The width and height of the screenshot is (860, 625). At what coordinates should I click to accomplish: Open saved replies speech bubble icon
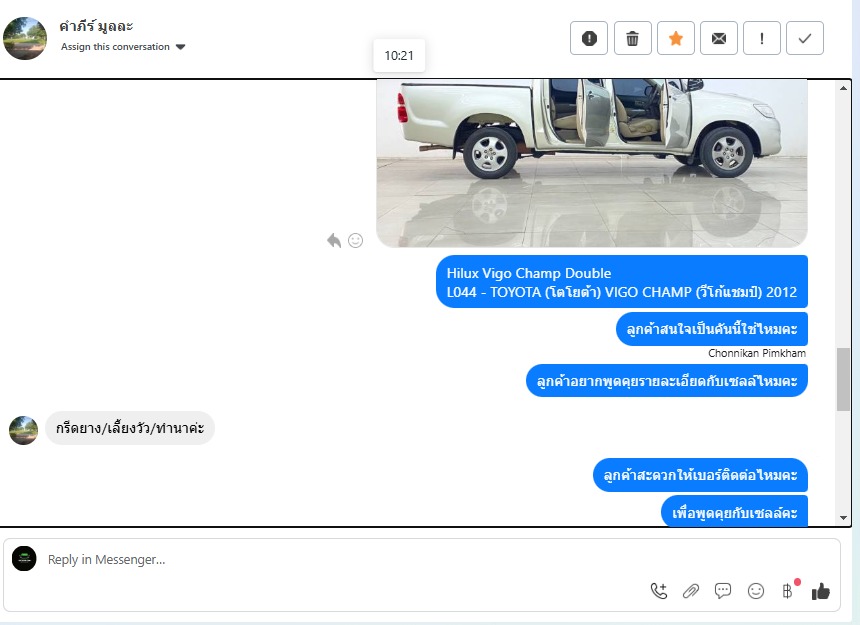[x=723, y=590]
